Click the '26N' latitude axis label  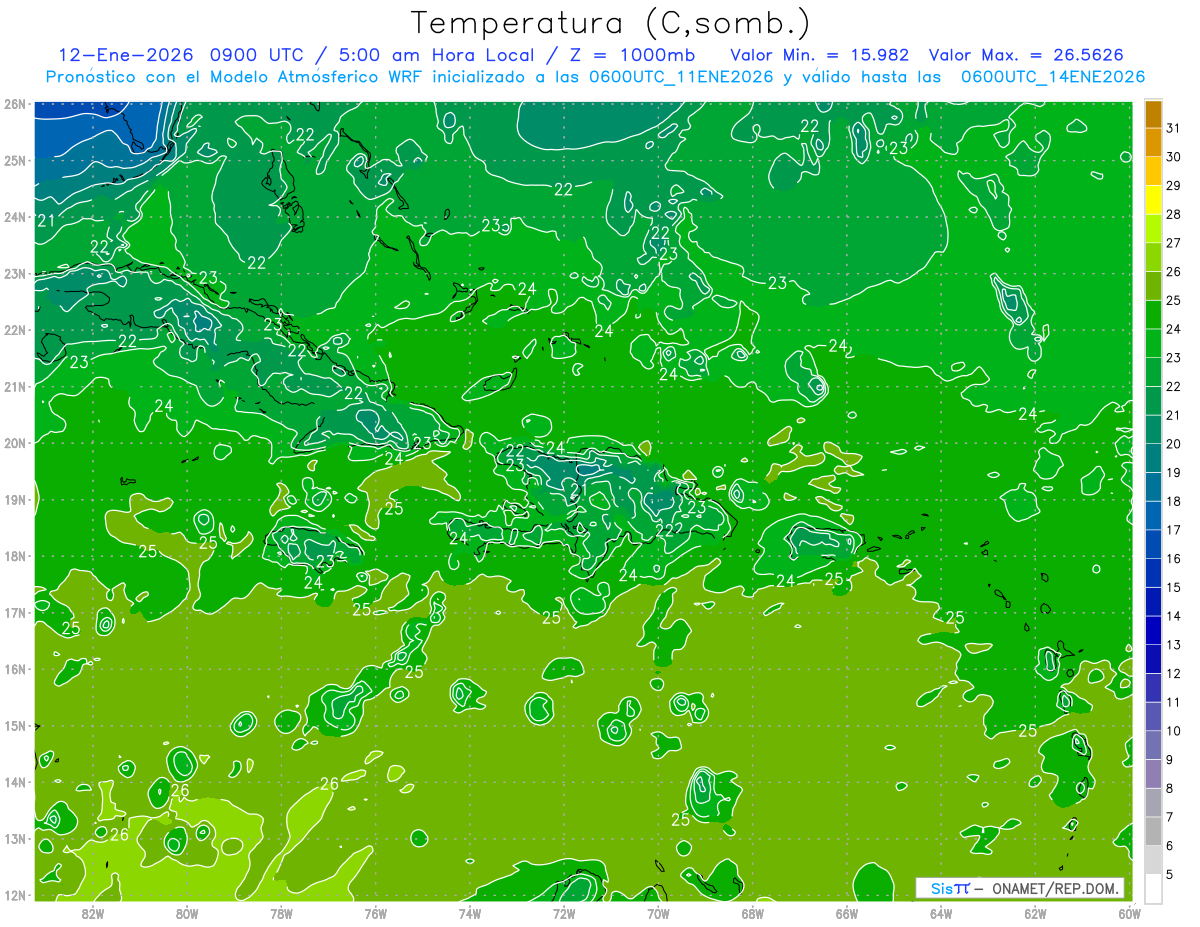[x=14, y=104]
